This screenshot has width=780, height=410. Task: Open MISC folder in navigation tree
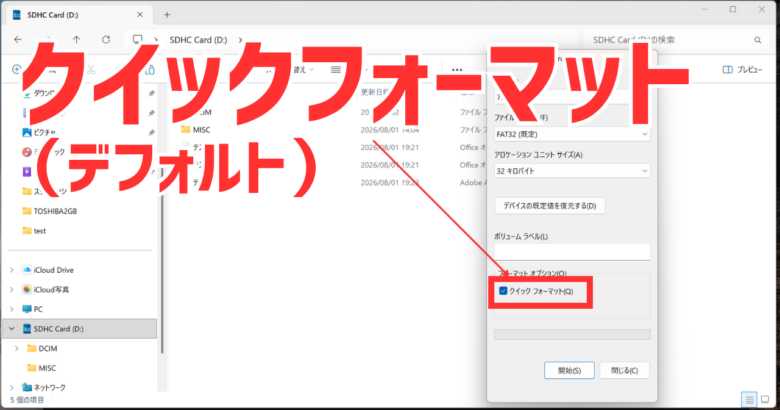[x=47, y=368]
